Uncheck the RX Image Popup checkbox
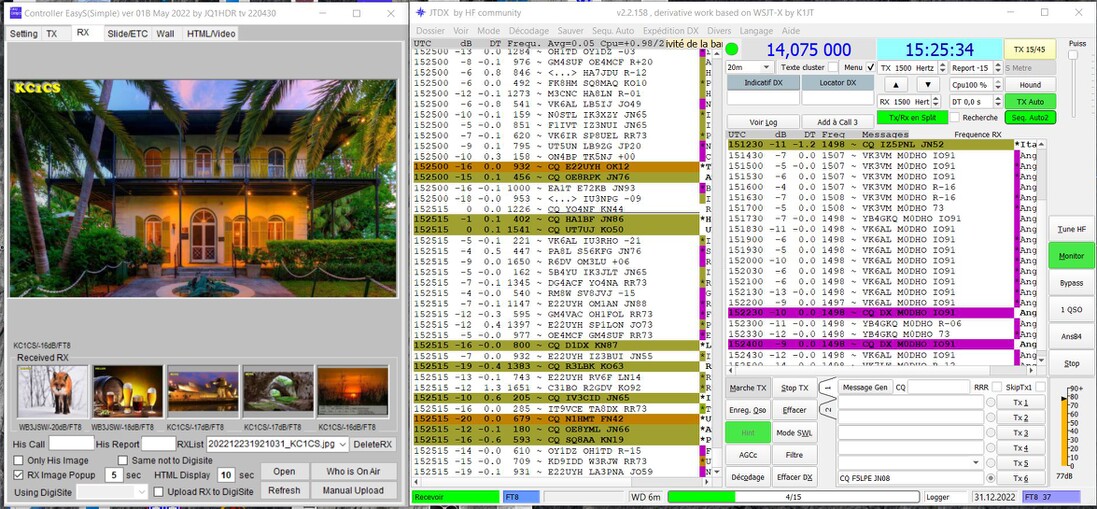The image size is (1097, 509). pyautogui.click(x=19, y=475)
